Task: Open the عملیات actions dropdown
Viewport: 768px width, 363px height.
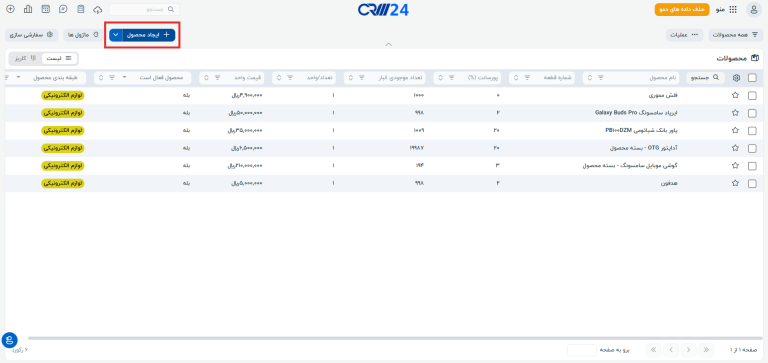Action: pyautogui.click(x=684, y=35)
